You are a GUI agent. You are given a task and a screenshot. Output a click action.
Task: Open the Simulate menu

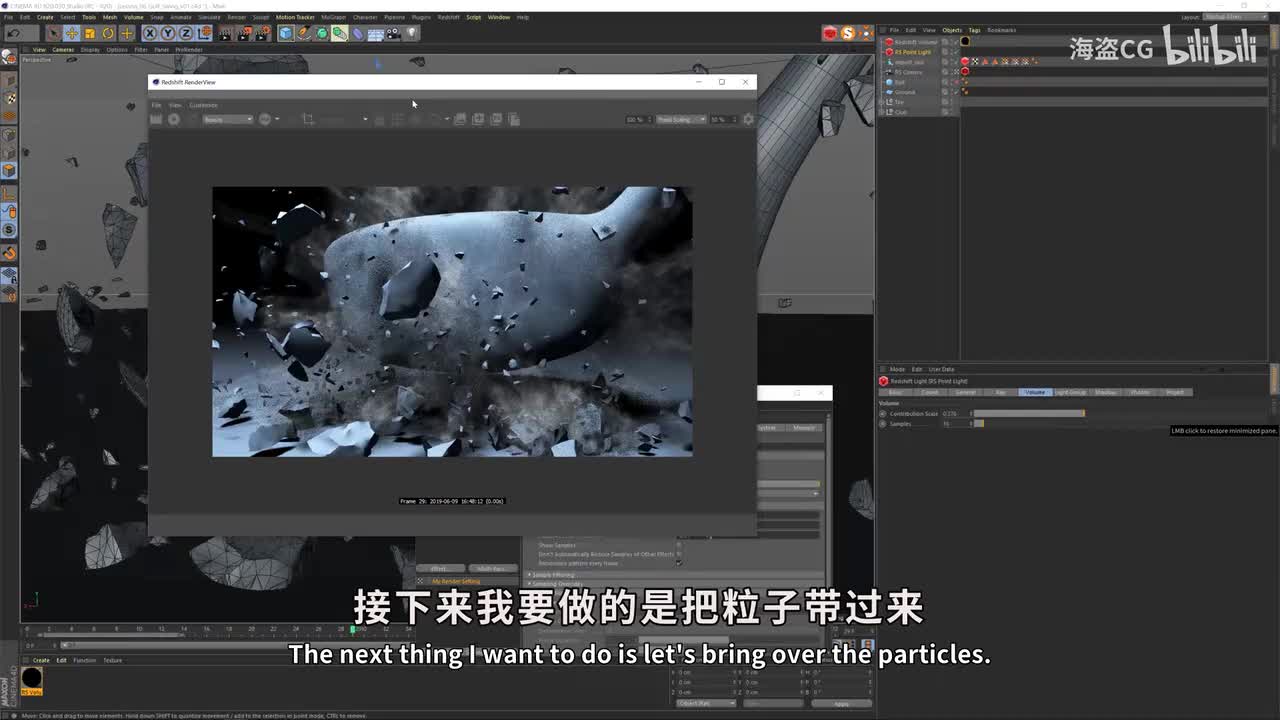[209, 17]
